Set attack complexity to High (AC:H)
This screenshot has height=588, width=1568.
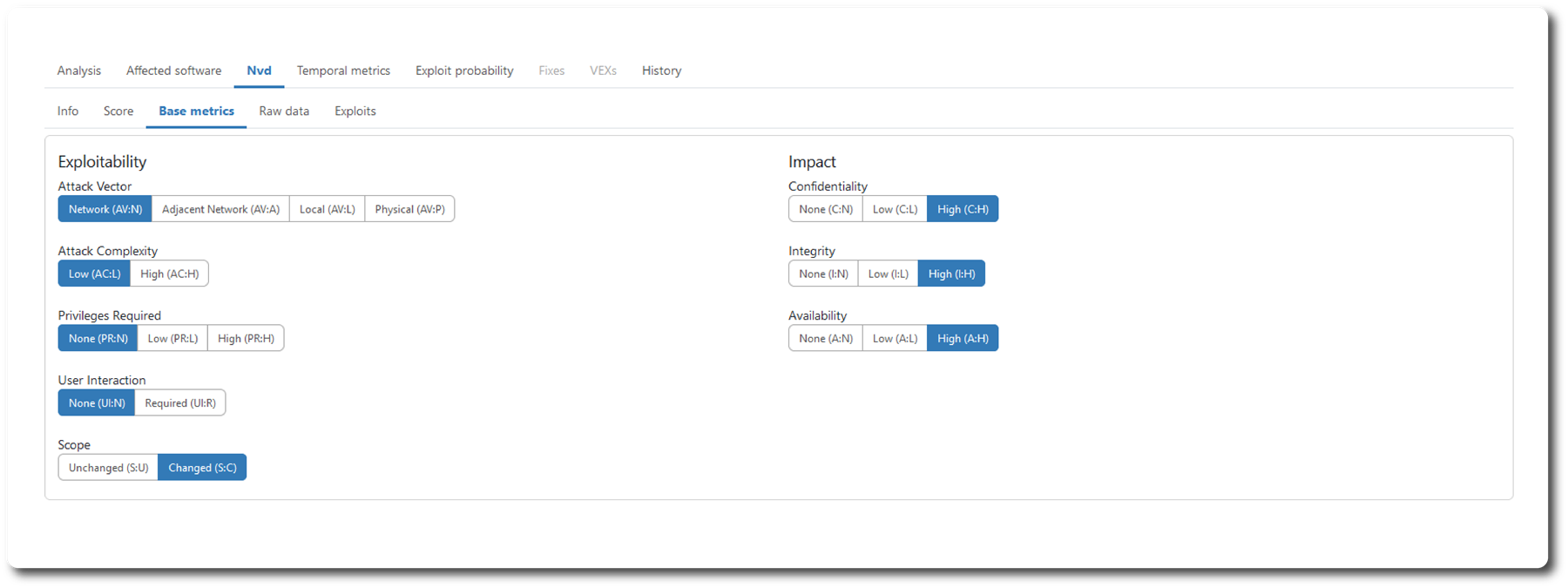(169, 274)
